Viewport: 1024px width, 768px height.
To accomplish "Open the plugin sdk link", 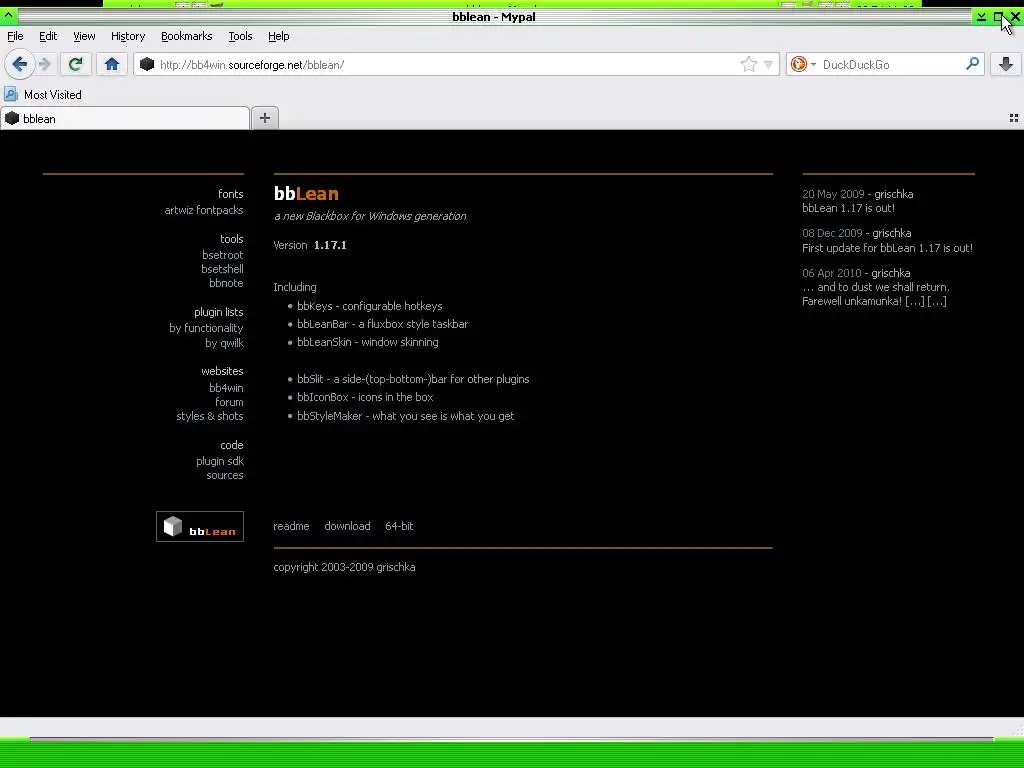I will click(x=220, y=461).
